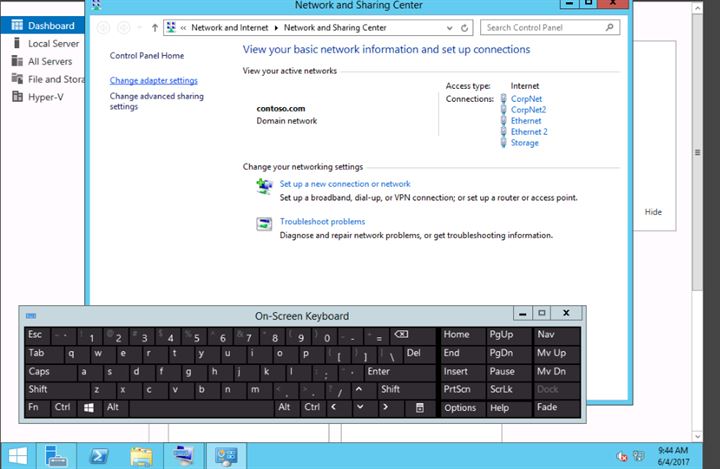
Task: Open File Explorer from the taskbar
Action: point(141,455)
